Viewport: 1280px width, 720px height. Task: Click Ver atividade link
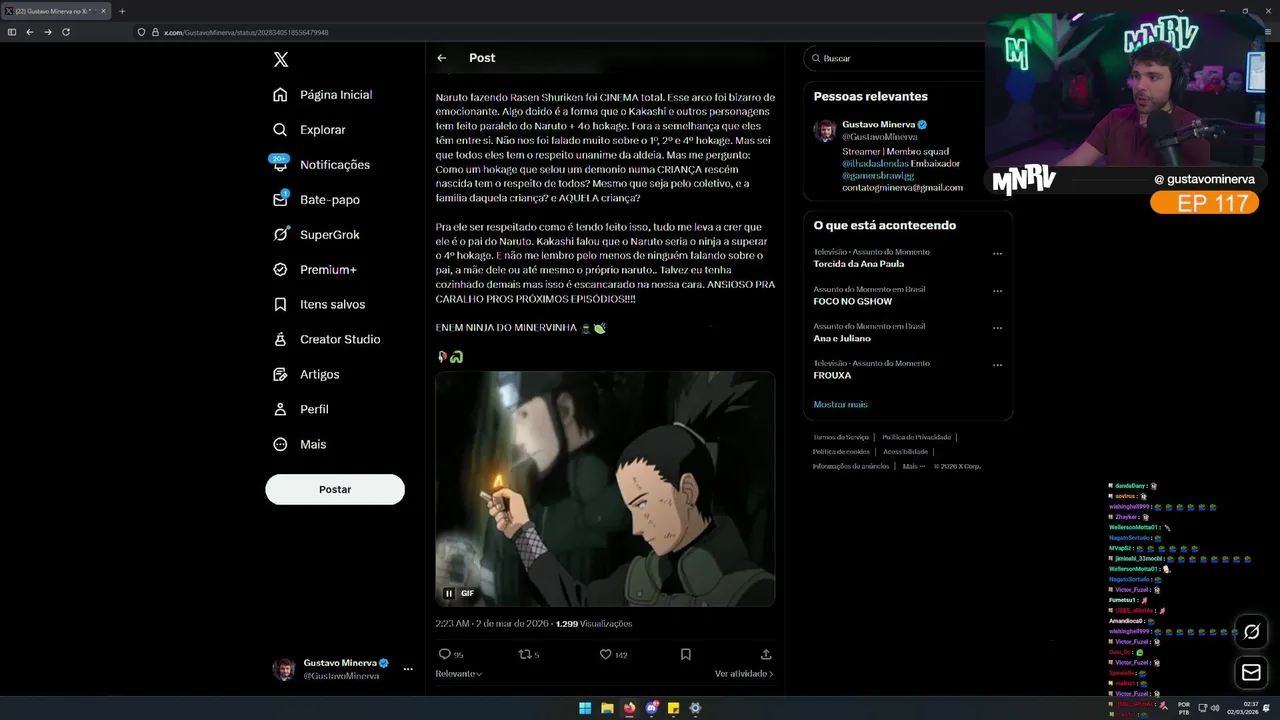[x=744, y=674]
